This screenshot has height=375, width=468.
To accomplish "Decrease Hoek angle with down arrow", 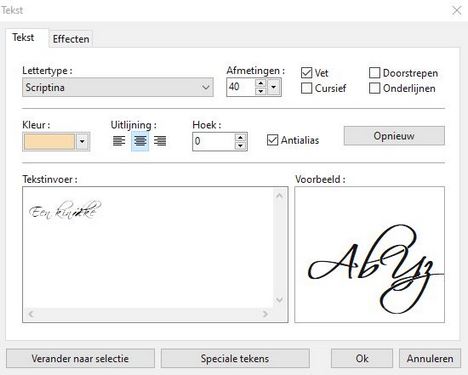I will coord(240,146).
